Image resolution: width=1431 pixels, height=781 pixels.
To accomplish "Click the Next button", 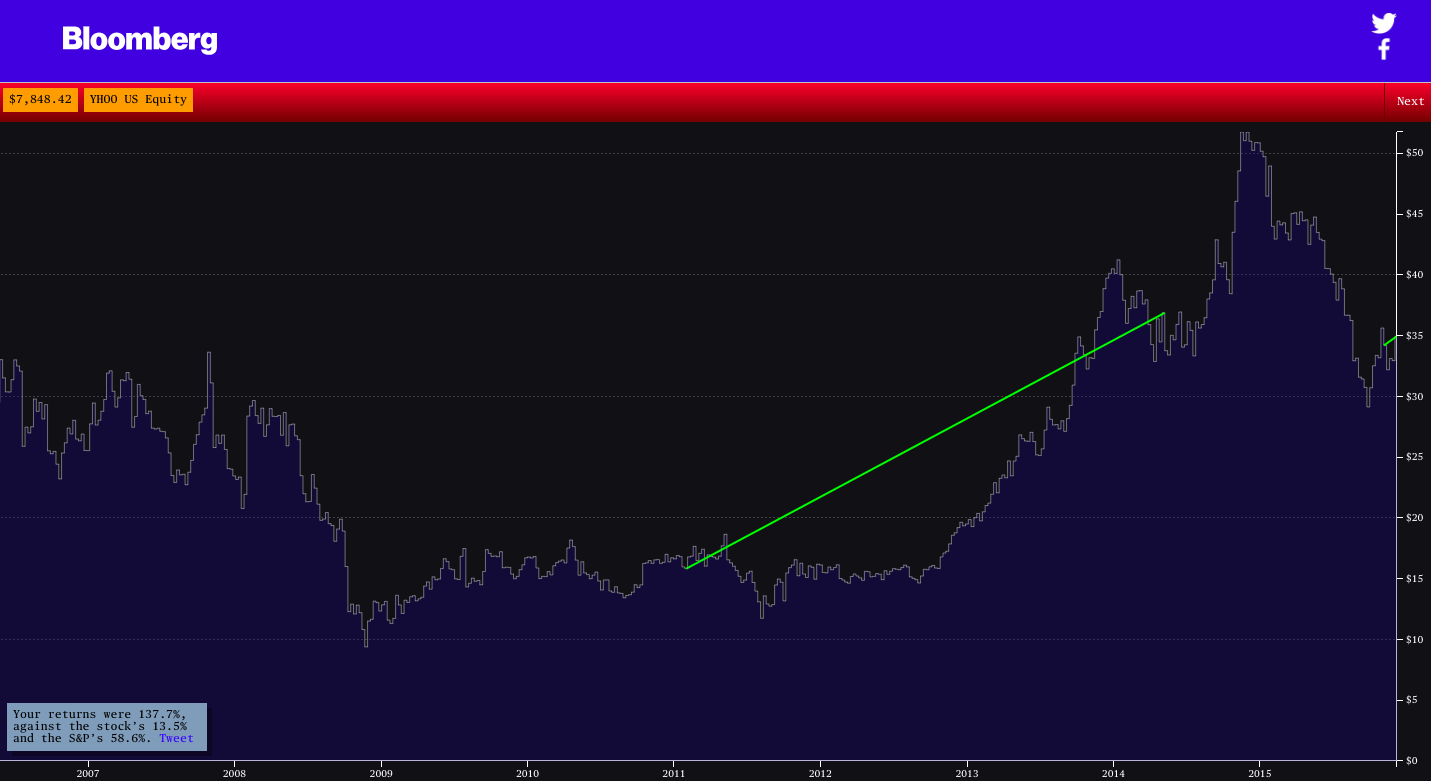I will [1410, 101].
